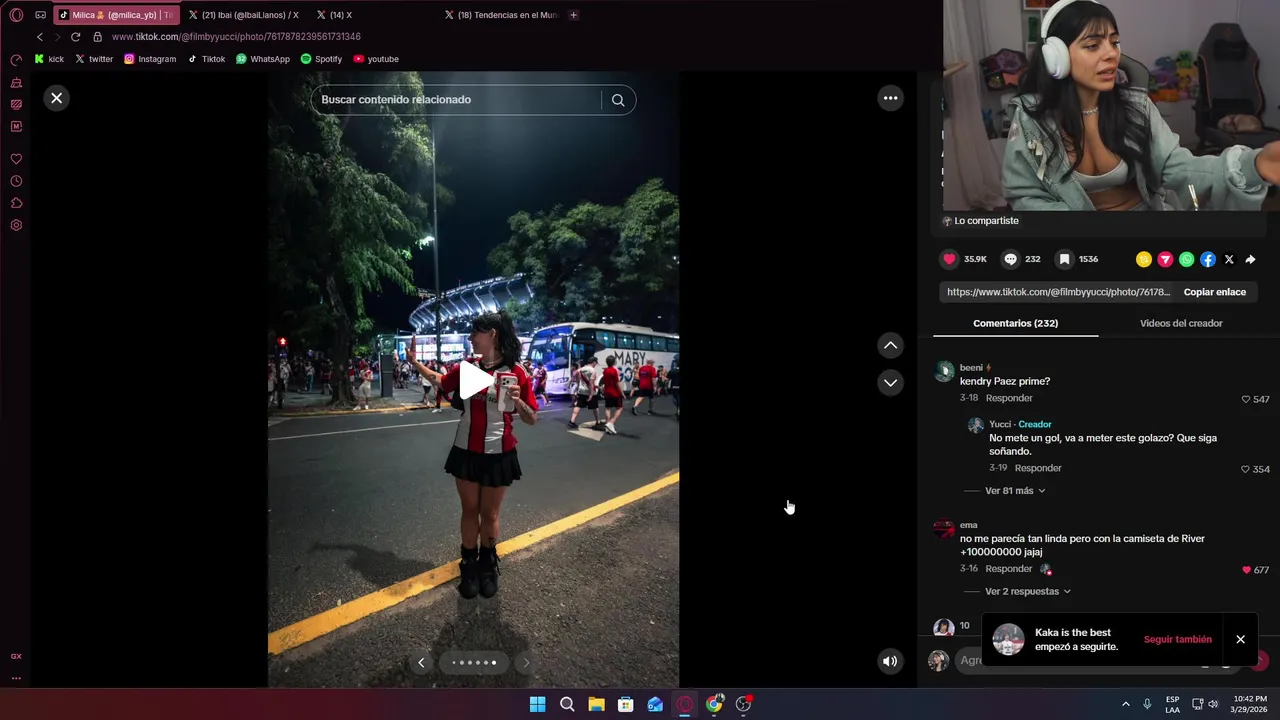1280x720 pixels.
Task: Open Windows Start menu
Action: (x=537, y=704)
